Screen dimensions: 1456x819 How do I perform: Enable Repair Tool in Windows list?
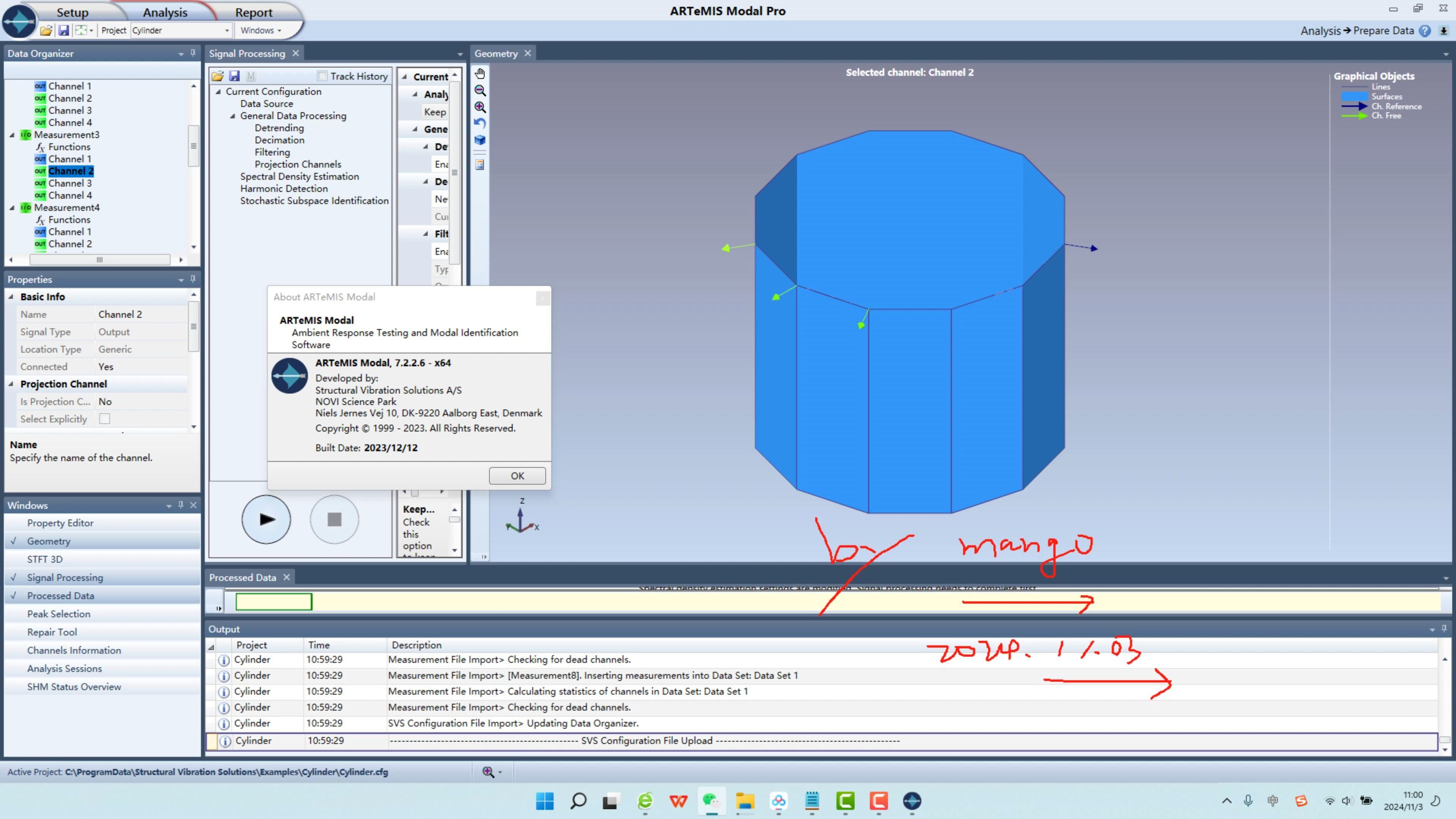point(102,632)
